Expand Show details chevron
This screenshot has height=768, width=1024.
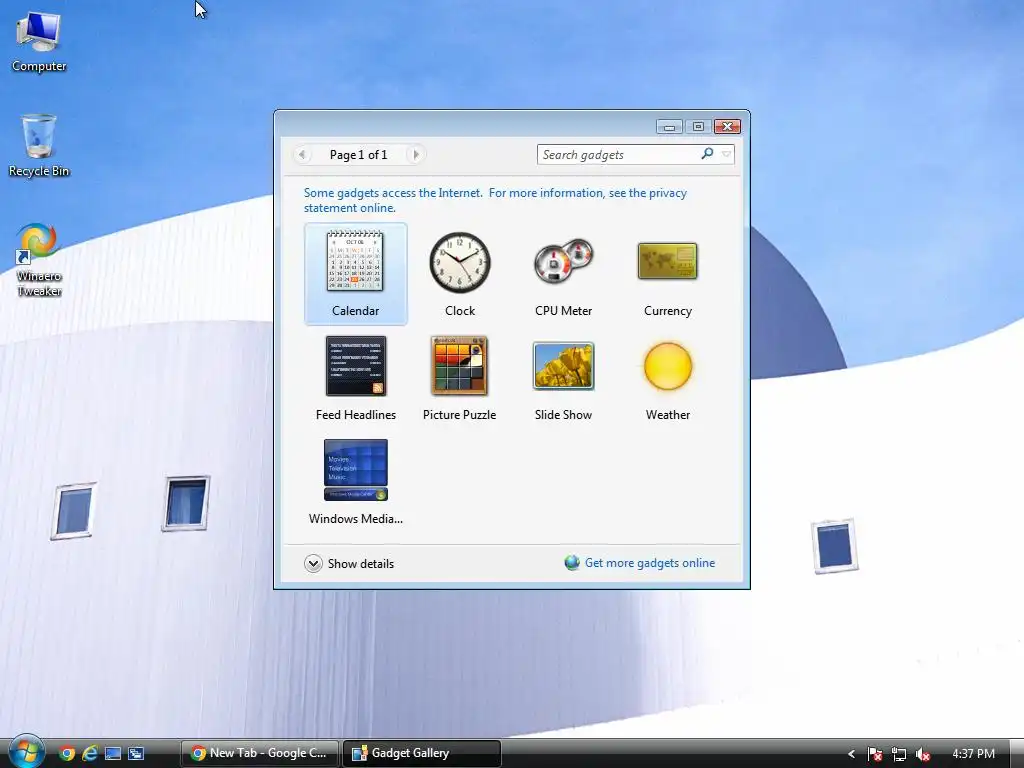pos(313,564)
